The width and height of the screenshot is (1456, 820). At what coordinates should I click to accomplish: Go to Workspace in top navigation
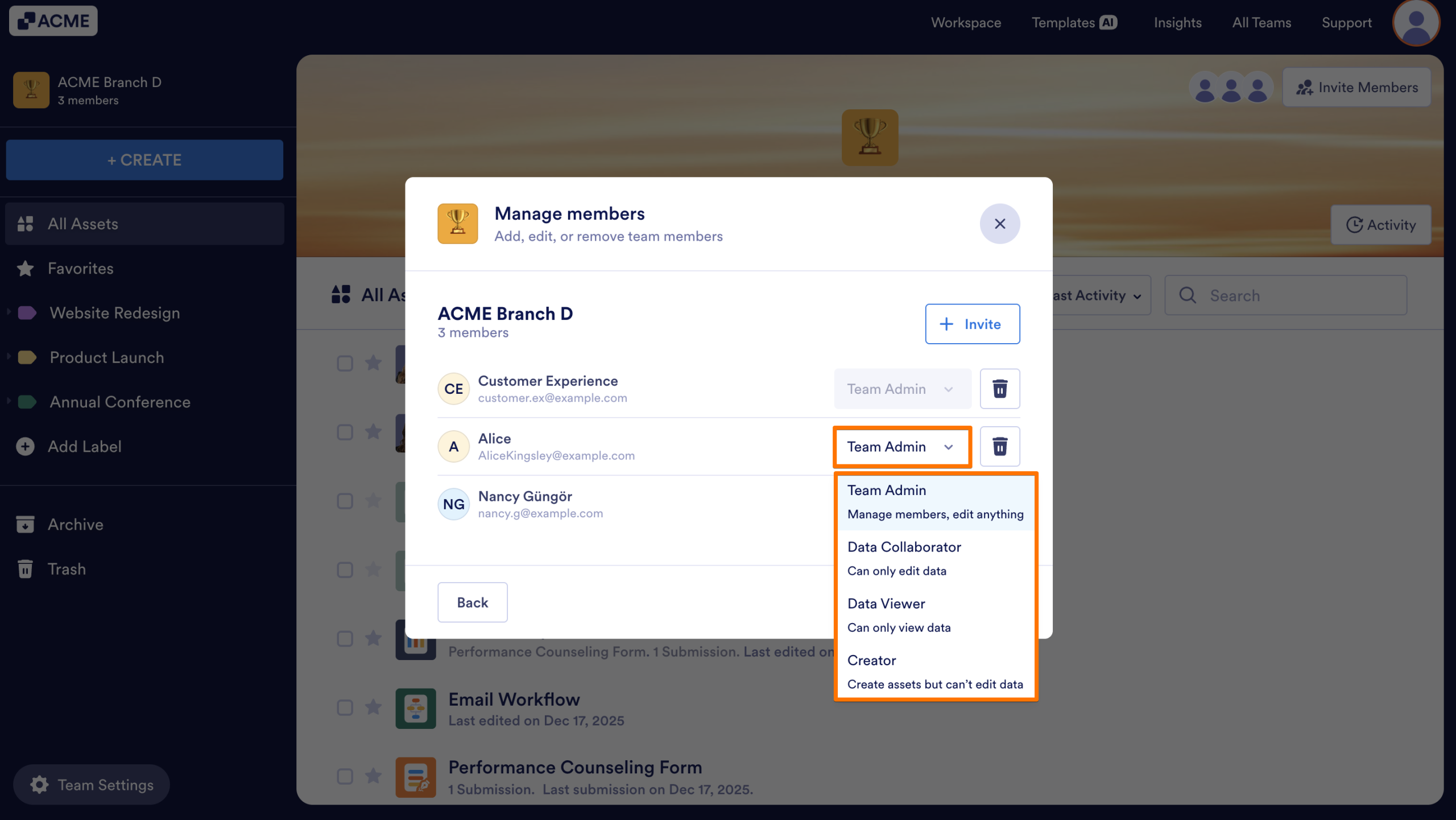coord(966,23)
